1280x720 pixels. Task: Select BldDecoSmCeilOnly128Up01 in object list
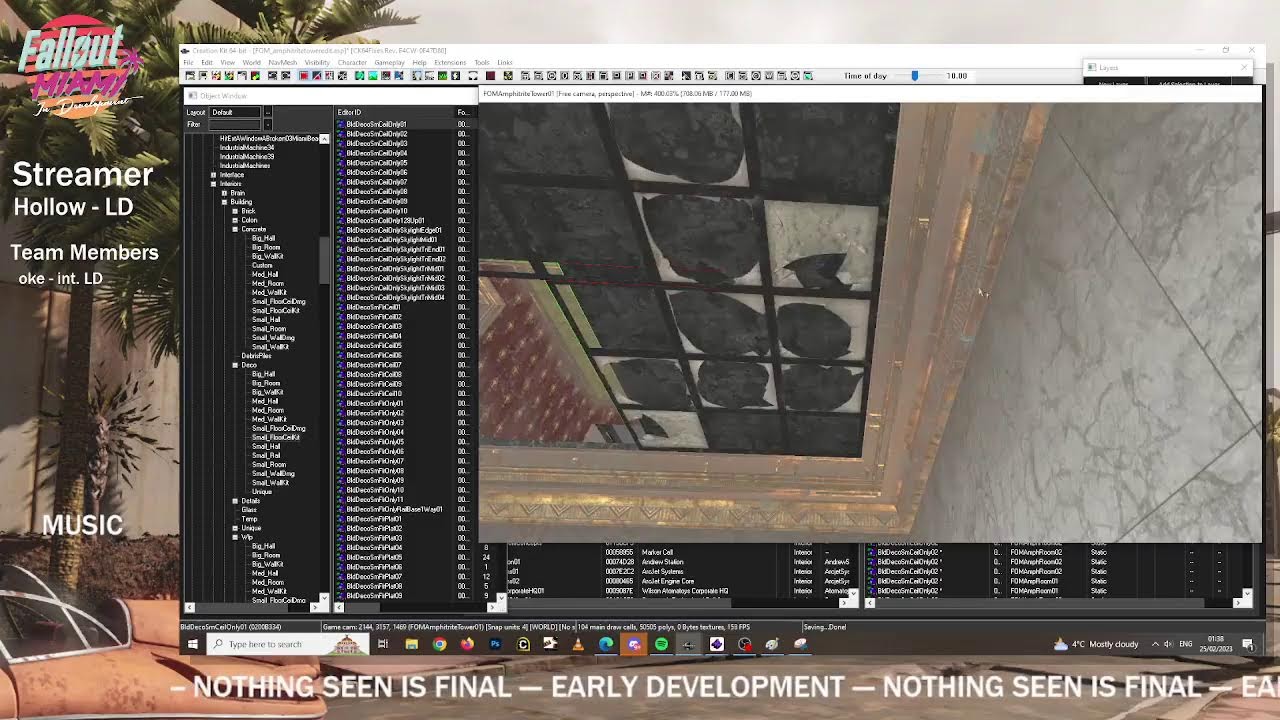click(x=385, y=221)
